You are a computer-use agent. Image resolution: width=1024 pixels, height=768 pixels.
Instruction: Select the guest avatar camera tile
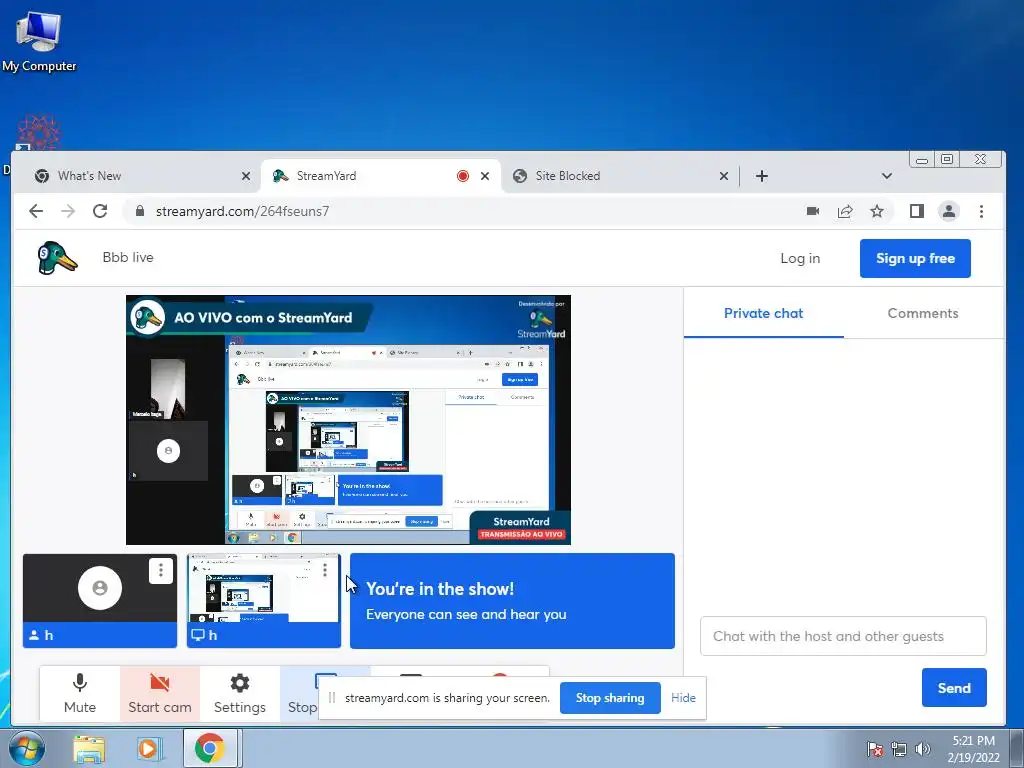click(99, 600)
